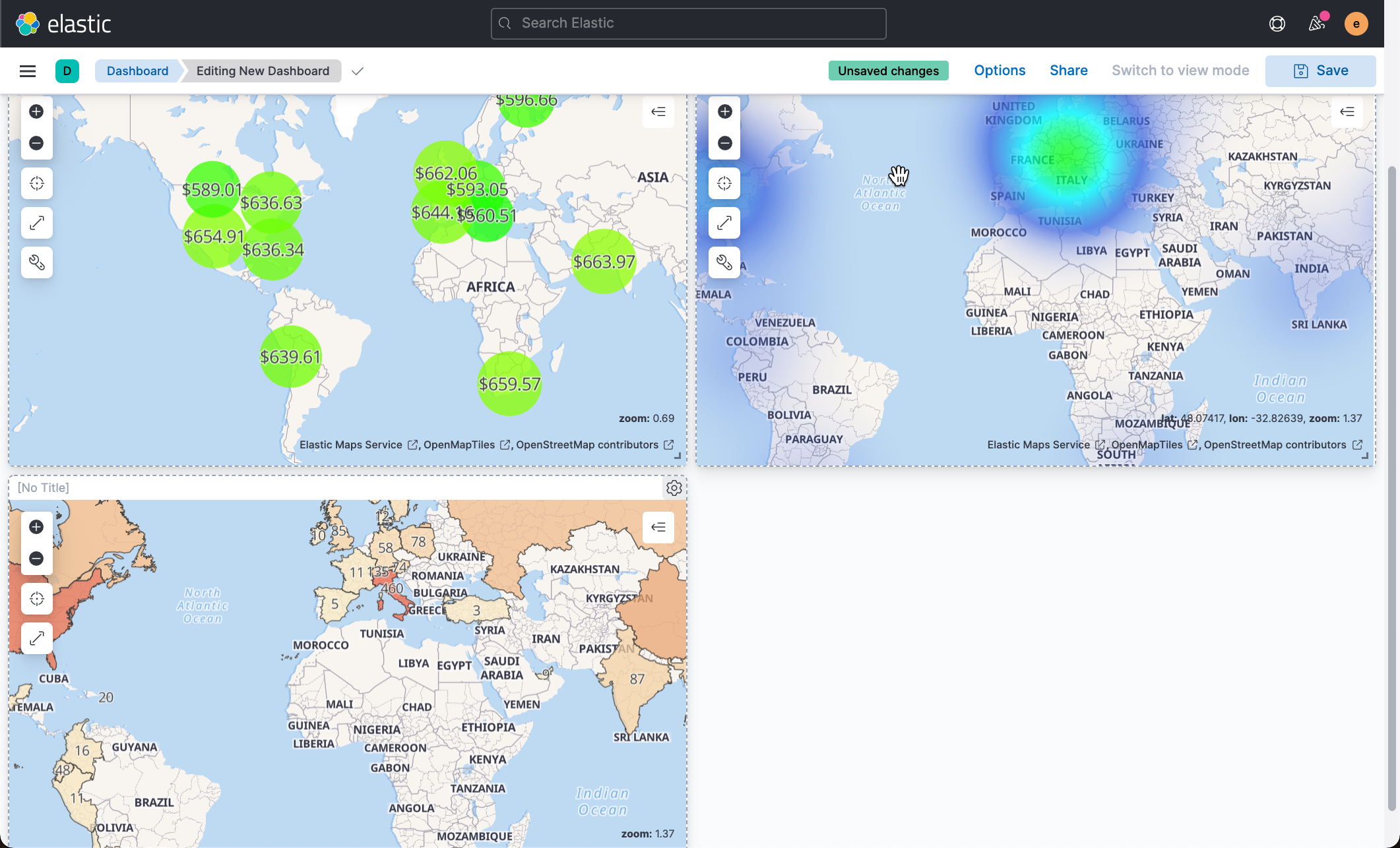Open the help icon in the top bar
The height and width of the screenshot is (848, 1400).
(x=1277, y=23)
